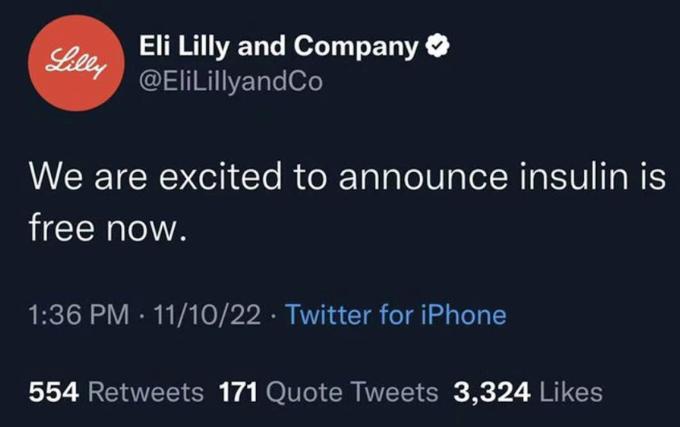Viewport: 680px width, 427px height.
Task: Click the verified checkmark badge
Action: coord(435,47)
